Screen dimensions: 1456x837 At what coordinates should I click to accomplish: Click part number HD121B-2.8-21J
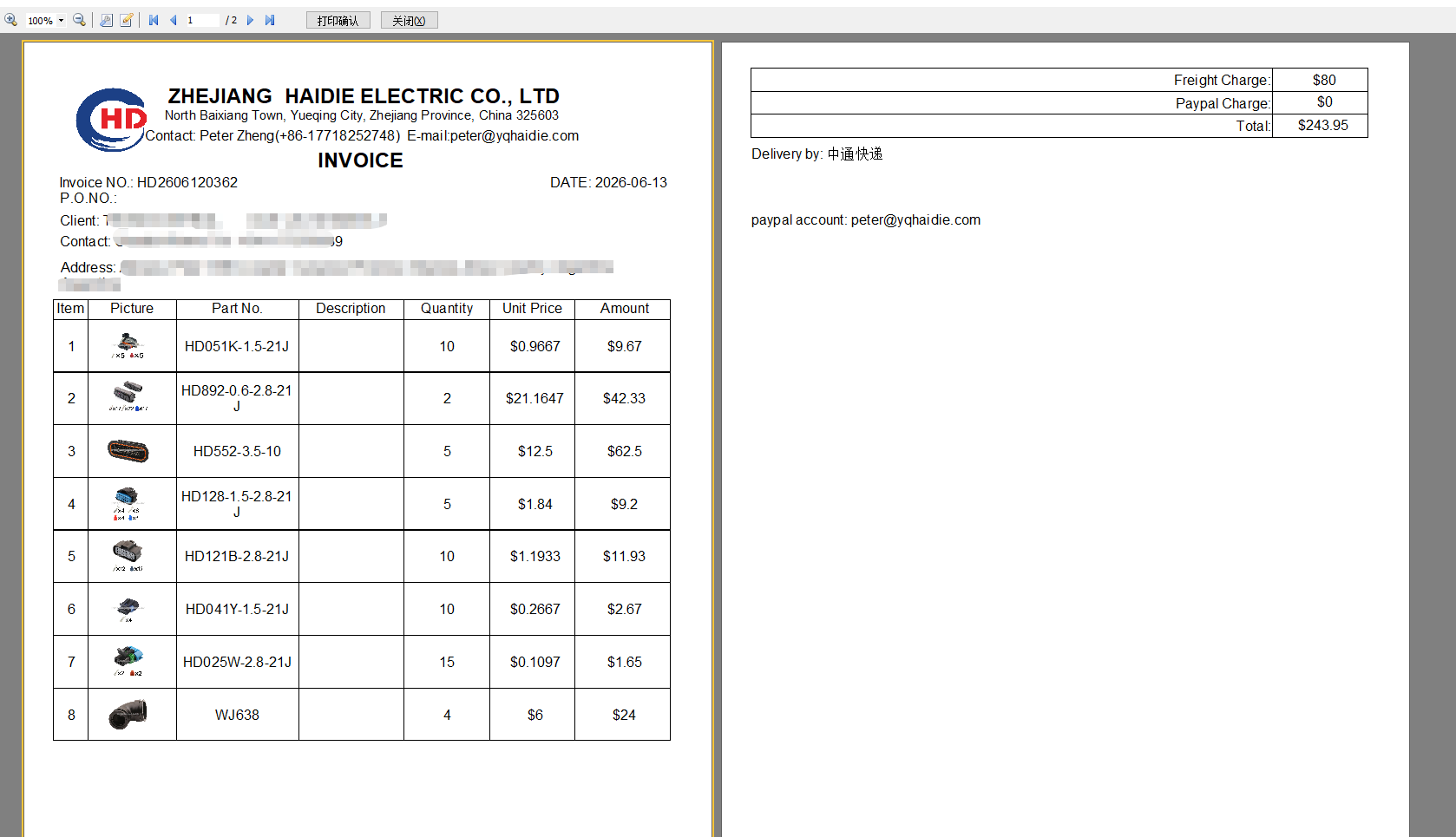point(237,556)
